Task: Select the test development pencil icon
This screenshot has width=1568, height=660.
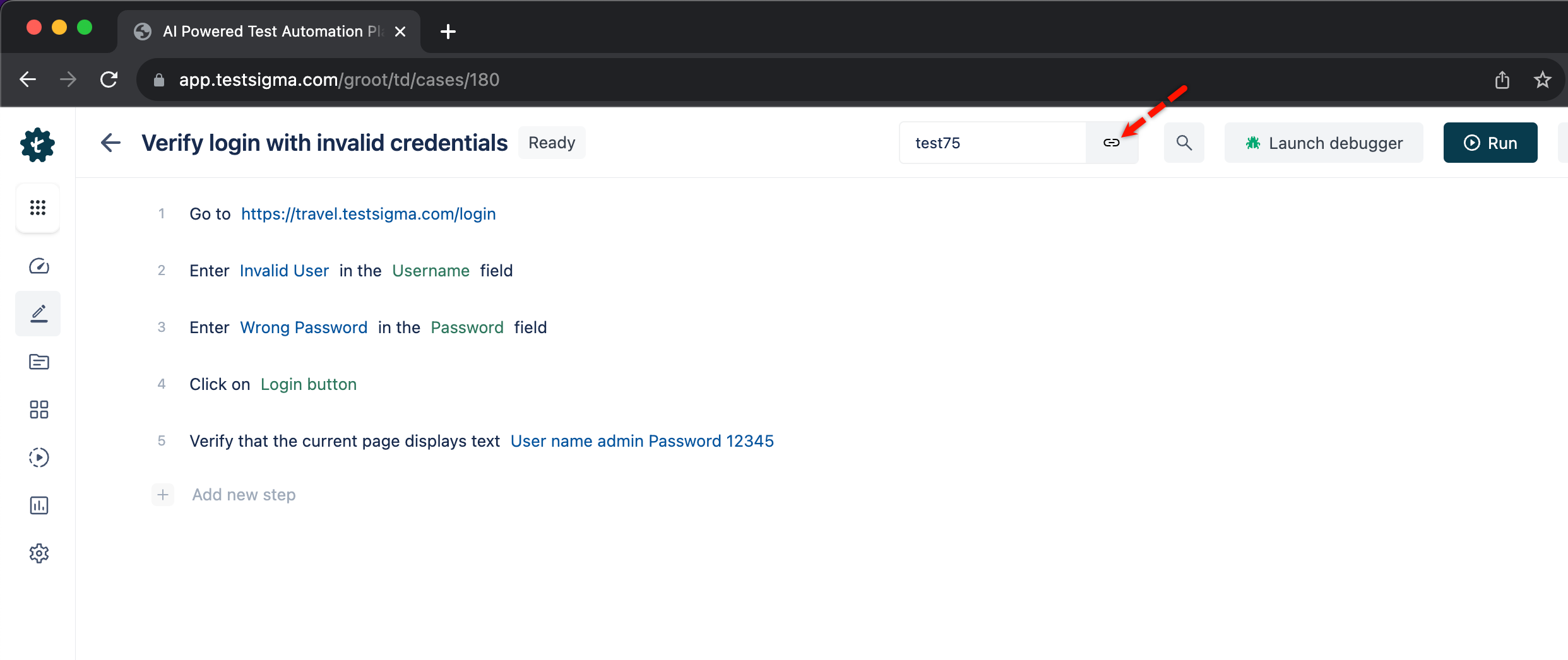Action: 39,313
